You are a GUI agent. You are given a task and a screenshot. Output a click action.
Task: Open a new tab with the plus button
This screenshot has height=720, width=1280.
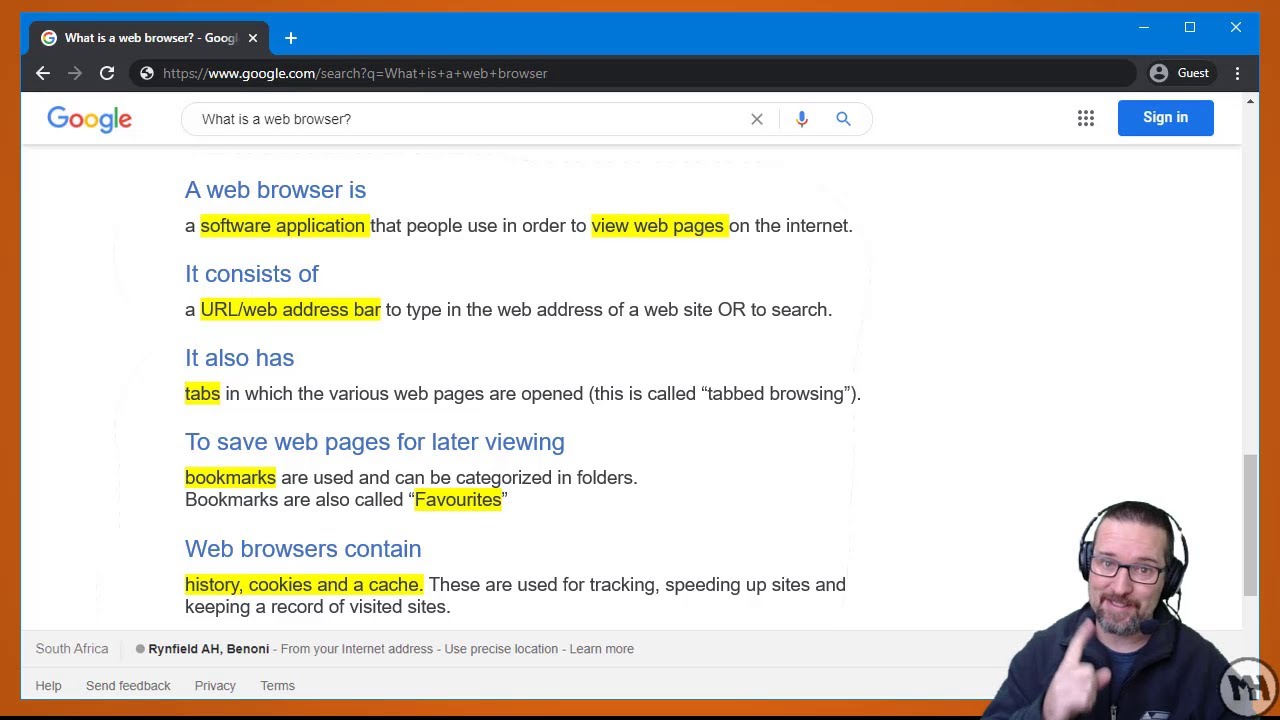291,38
